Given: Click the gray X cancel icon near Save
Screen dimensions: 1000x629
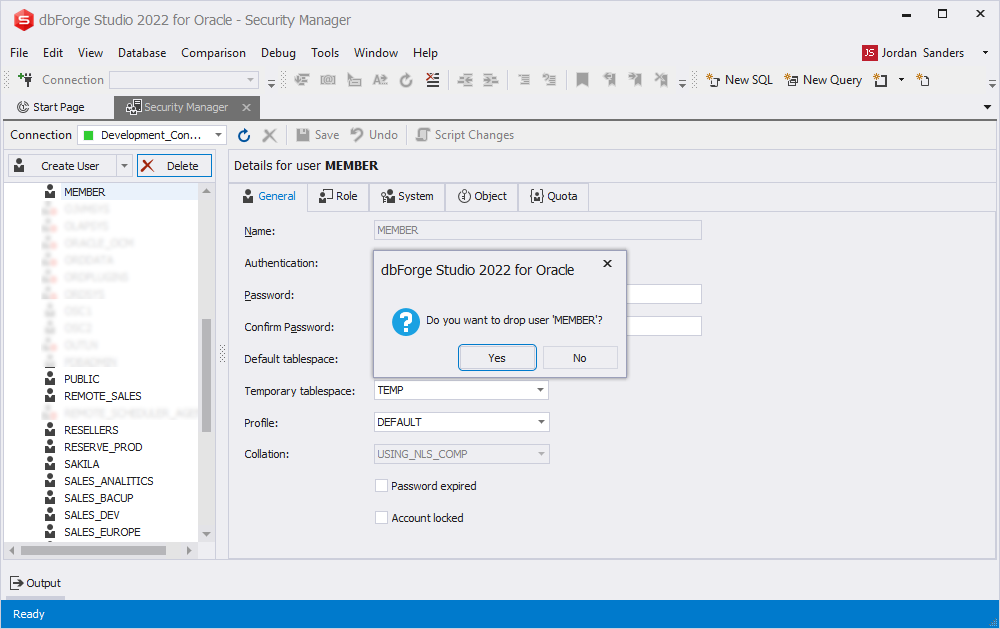Looking at the screenshot, I should [x=270, y=135].
